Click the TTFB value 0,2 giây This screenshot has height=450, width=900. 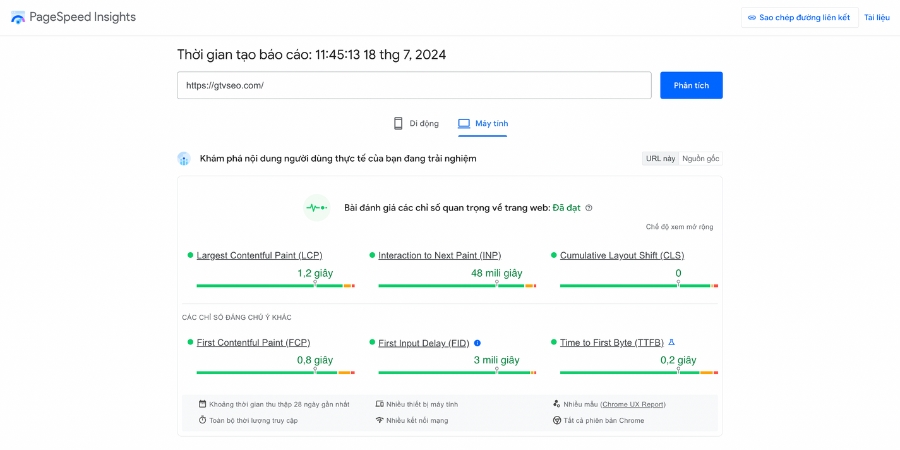pos(678,360)
